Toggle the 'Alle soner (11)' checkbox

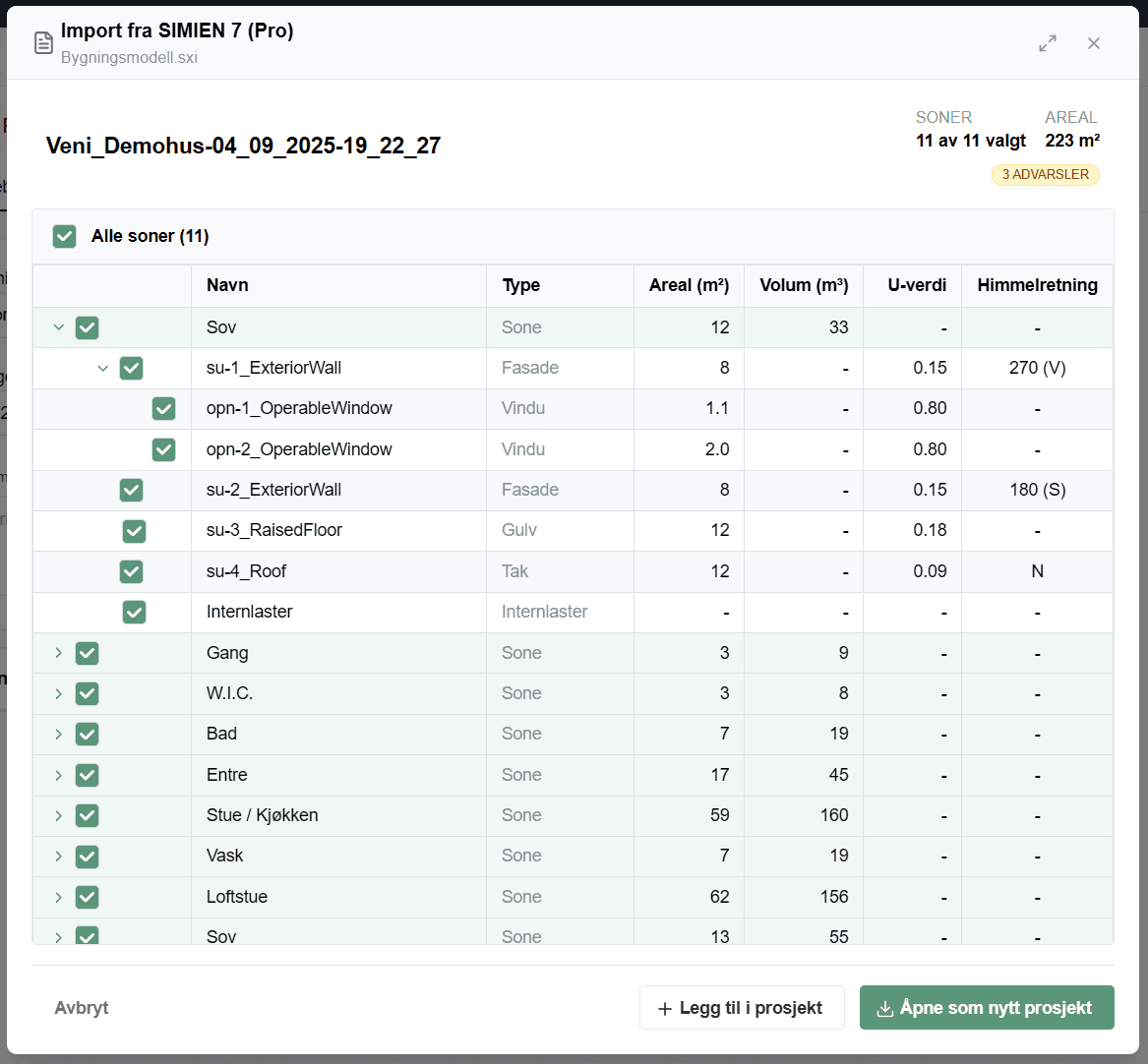(x=65, y=236)
